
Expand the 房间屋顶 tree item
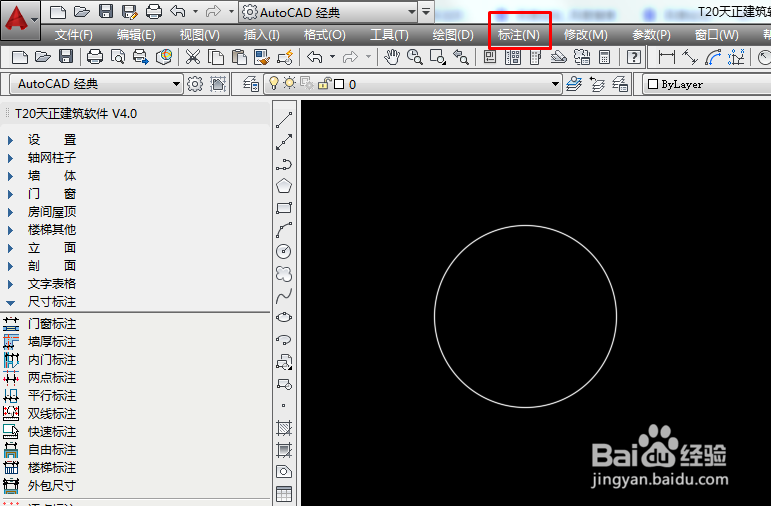(10, 212)
